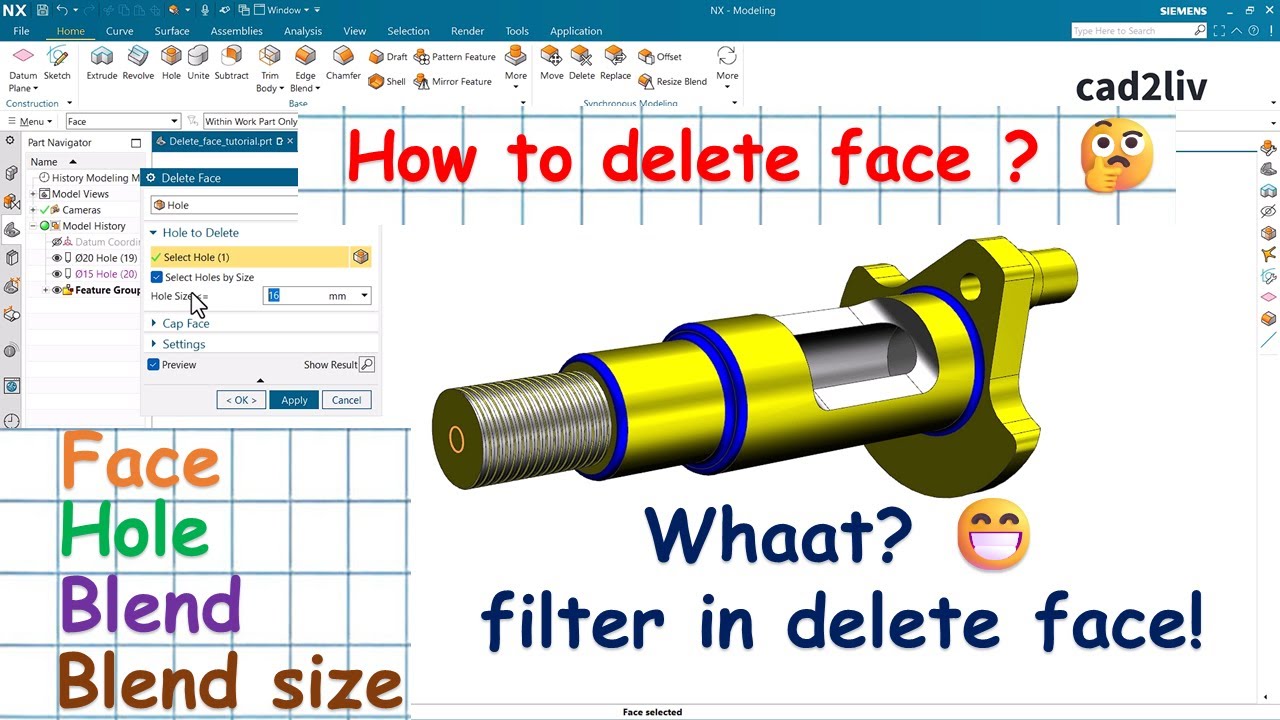Open the Hole feature tool
The width and height of the screenshot is (1280, 720).
(x=171, y=62)
